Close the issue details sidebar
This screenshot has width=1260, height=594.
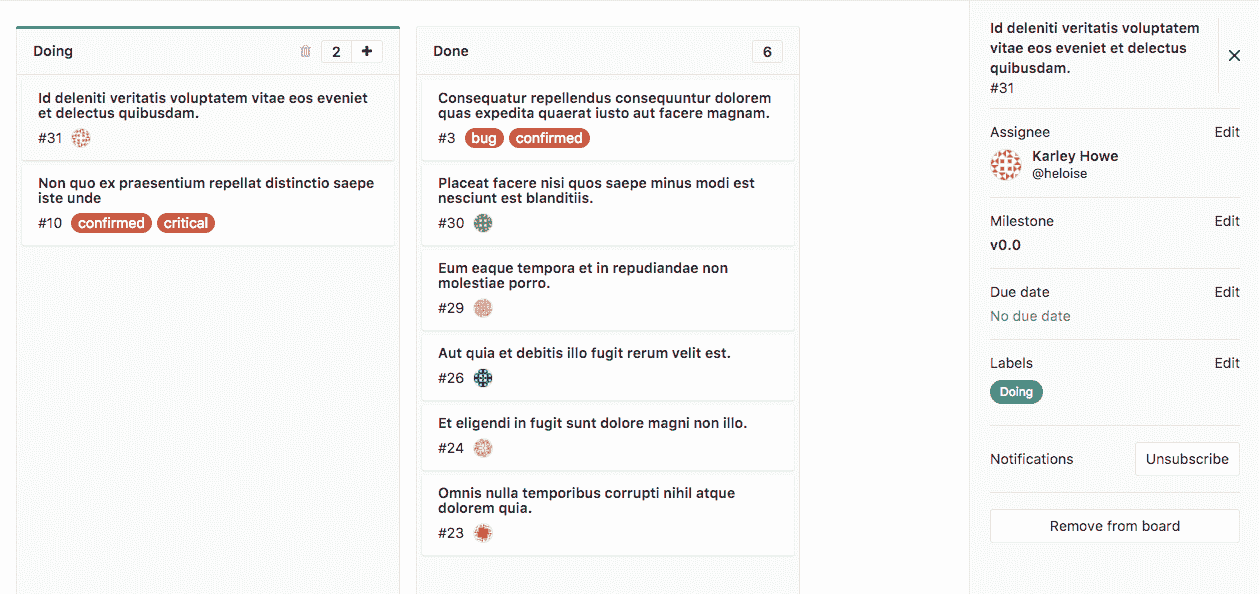click(x=1234, y=56)
